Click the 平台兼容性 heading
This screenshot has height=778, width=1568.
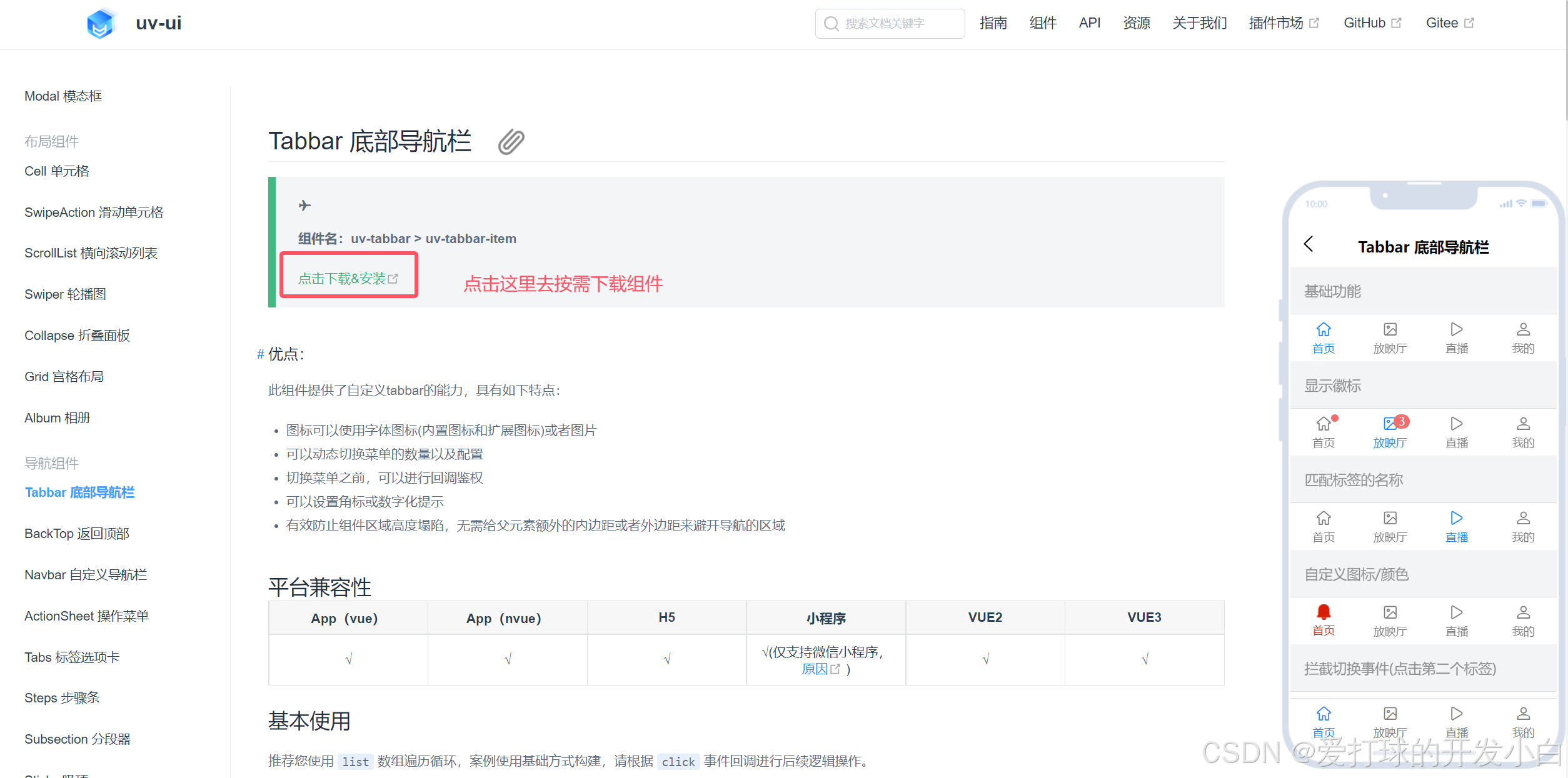[x=319, y=587]
